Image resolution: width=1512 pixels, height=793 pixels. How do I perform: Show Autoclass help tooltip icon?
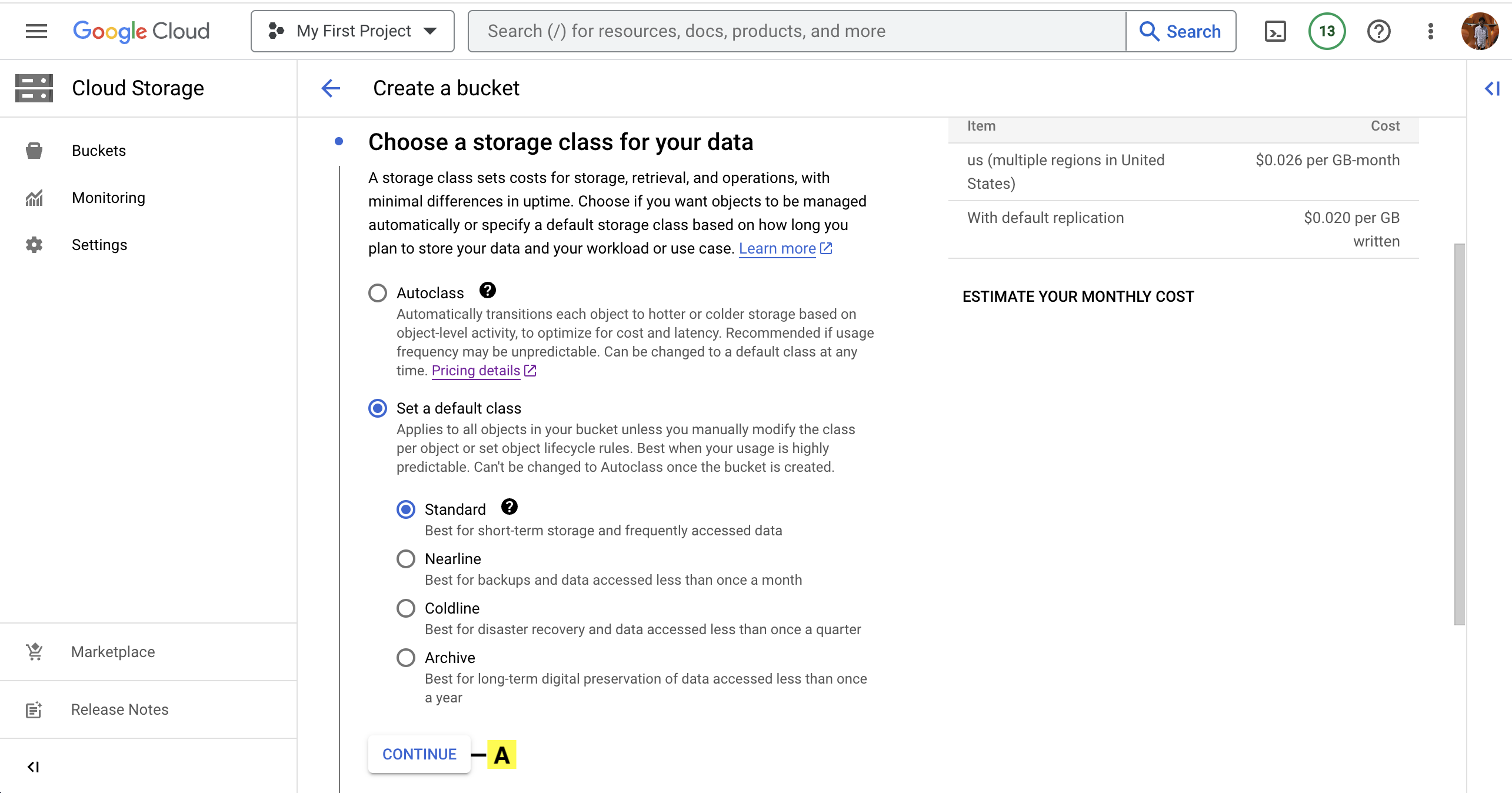[x=488, y=290]
